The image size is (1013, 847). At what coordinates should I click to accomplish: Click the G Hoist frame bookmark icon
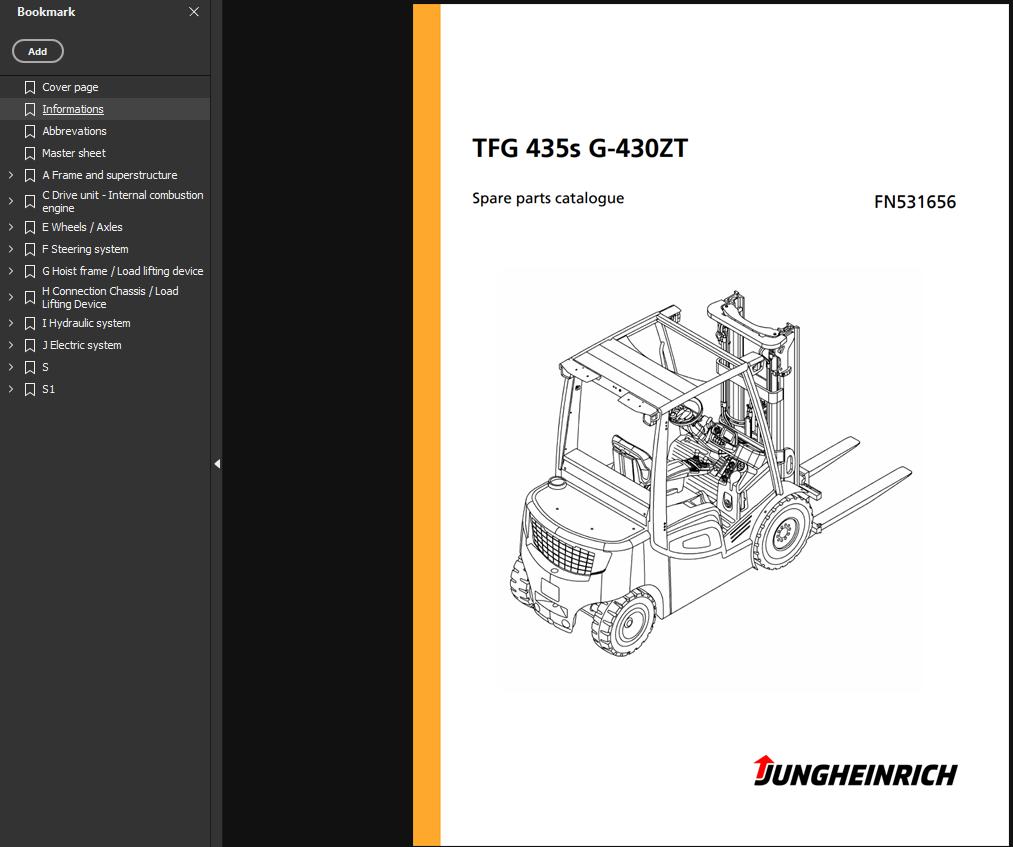(30, 271)
